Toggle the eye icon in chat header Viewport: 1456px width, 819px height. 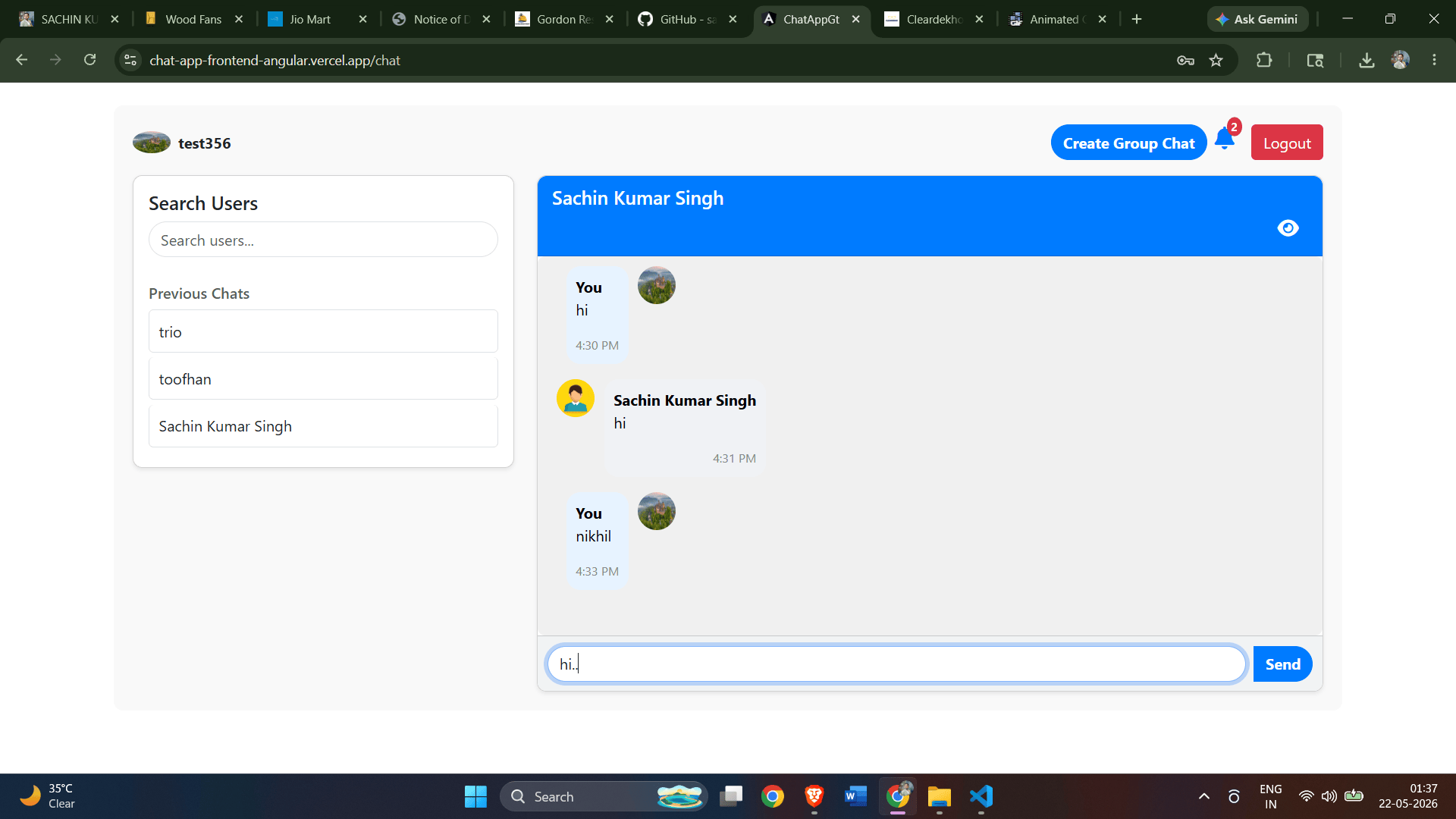1288,228
